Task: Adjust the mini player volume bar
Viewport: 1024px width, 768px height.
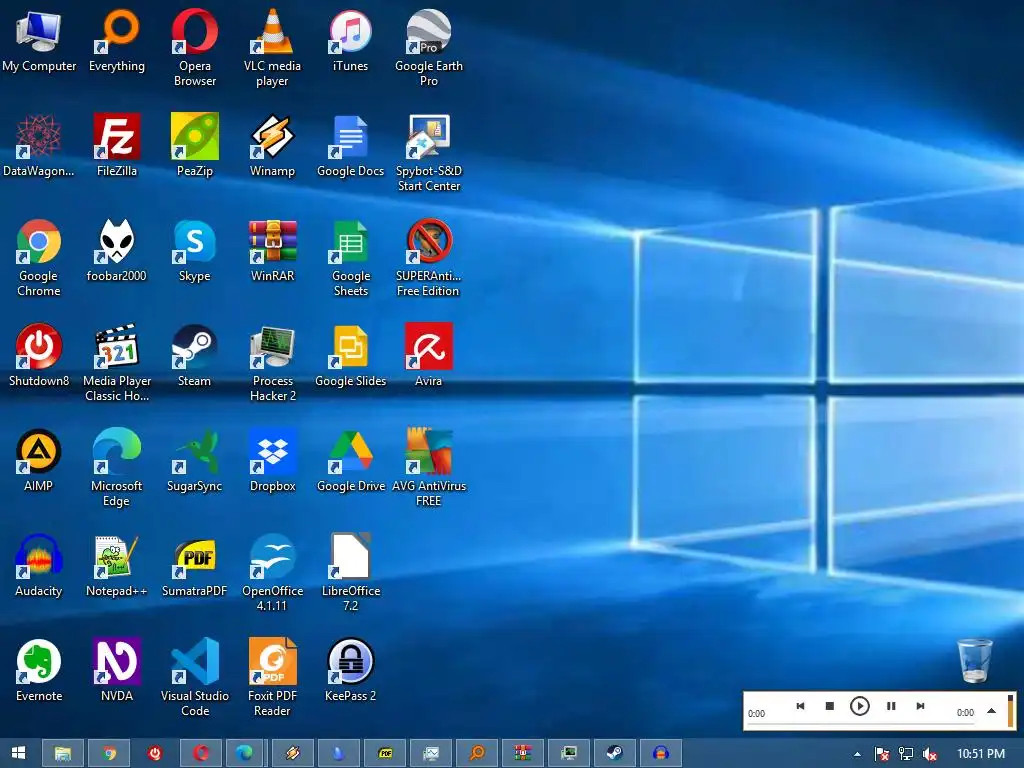Action: (1010, 711)
